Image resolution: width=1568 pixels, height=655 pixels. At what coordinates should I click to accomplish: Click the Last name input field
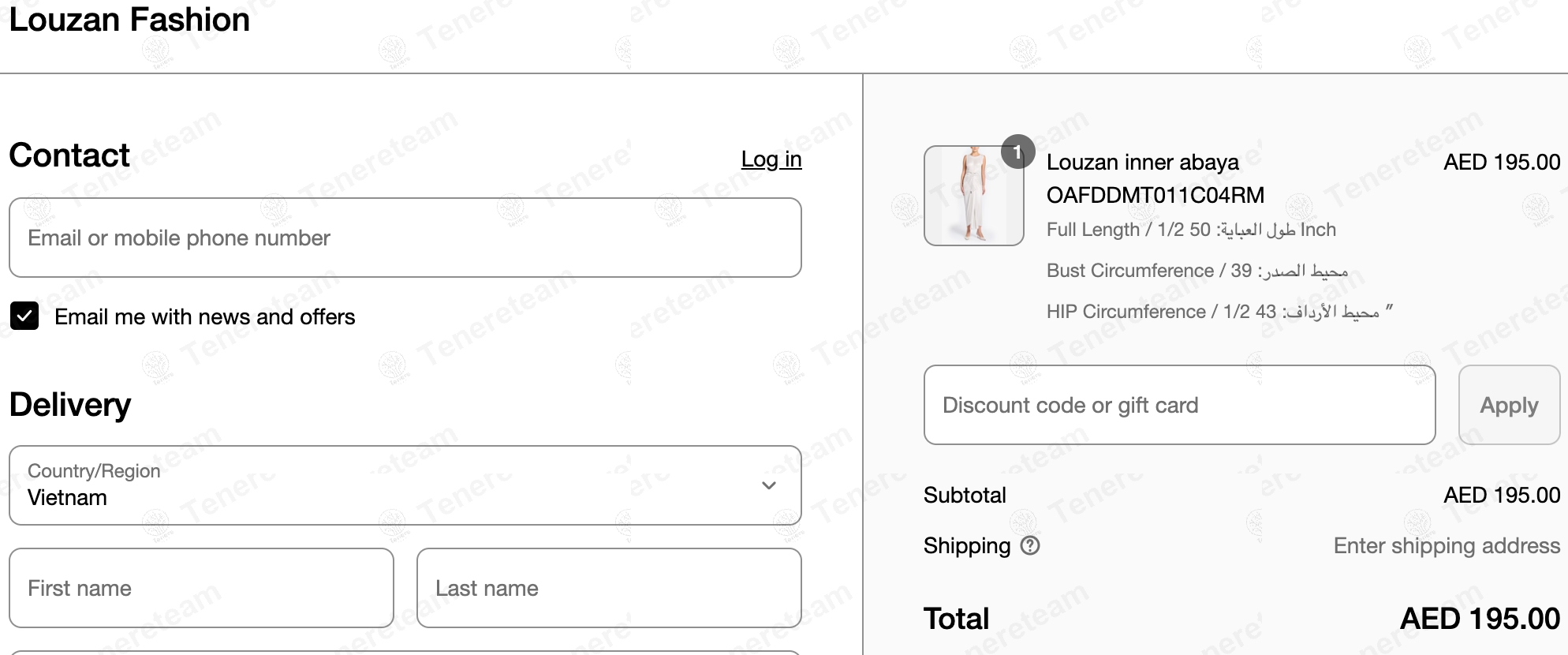609,588
